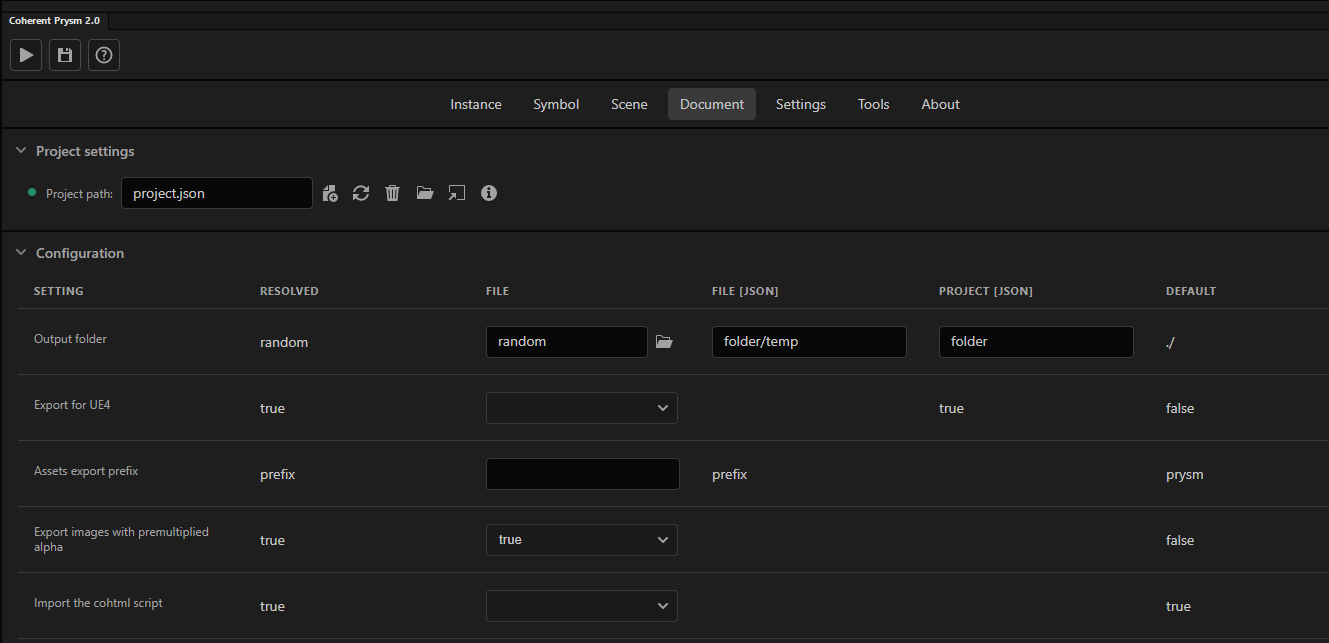Click Export images with premultiplied alpha label
Viewport: 1329px width, 643px height.
pyautogui.click(x=121, y=539)
